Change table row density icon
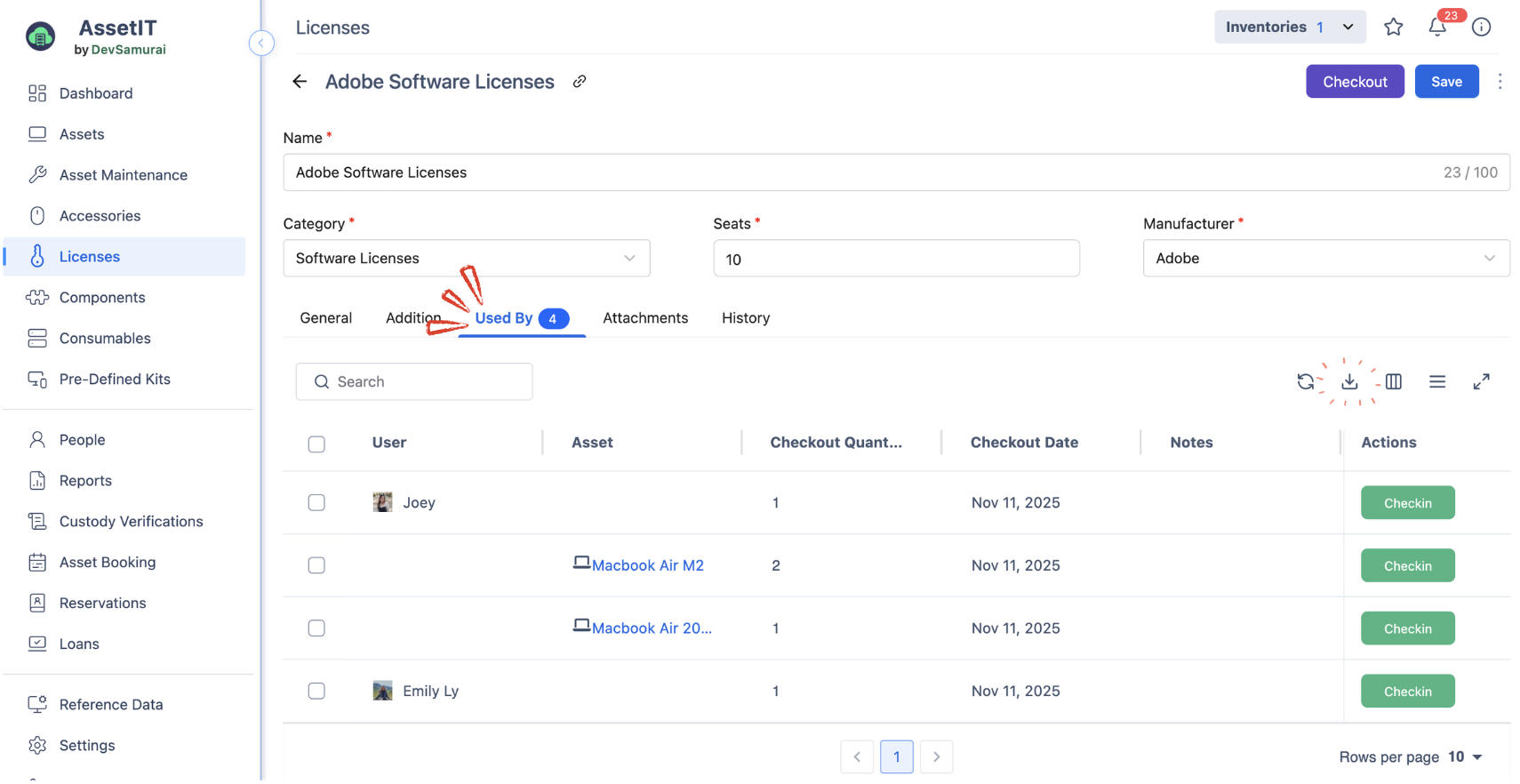Viewport: 1520px width, 784px height. point(1437,381)
